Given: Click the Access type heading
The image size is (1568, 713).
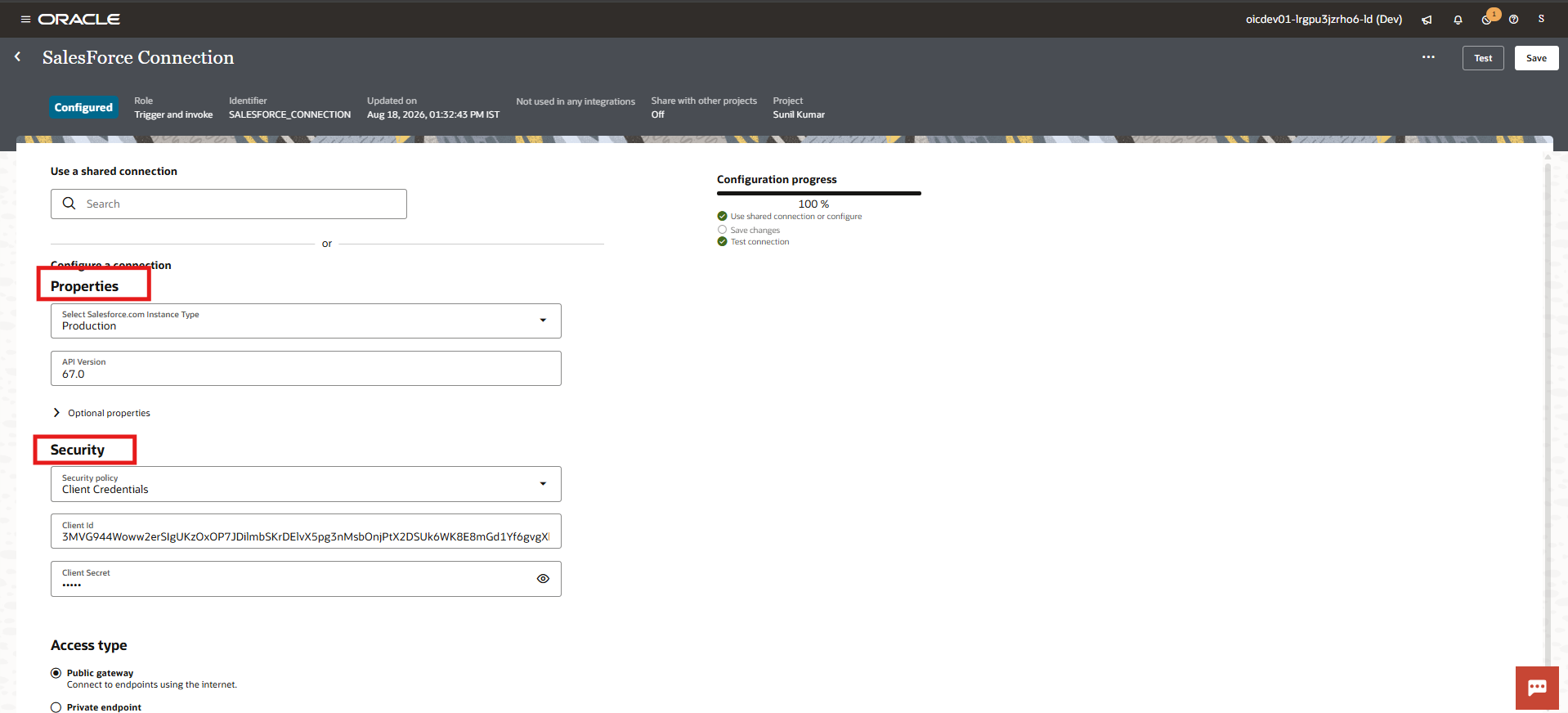Looking at the screenshot, I should [89, 645].
